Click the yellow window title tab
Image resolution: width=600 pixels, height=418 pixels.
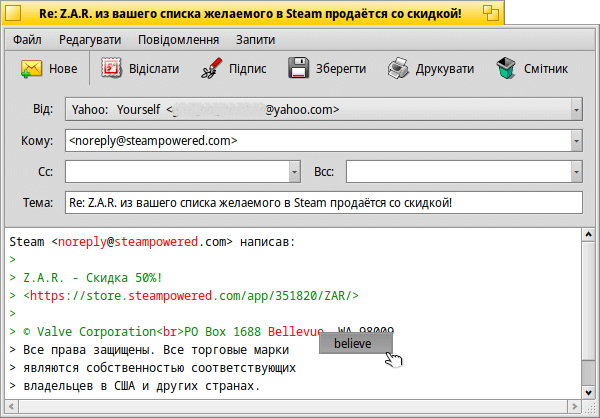pyautogui.click(x=251, y=14)
